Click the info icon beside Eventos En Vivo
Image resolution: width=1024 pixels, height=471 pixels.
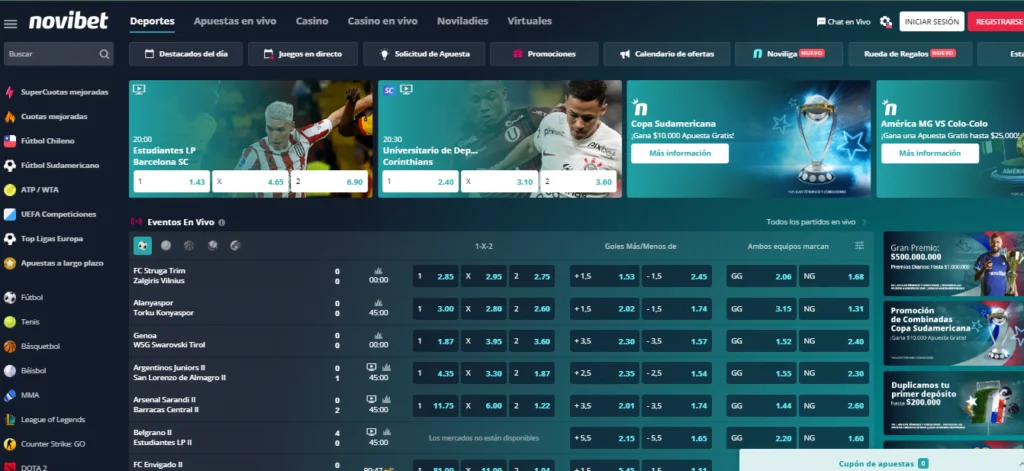pyautogui.click(x=221, y=223)
